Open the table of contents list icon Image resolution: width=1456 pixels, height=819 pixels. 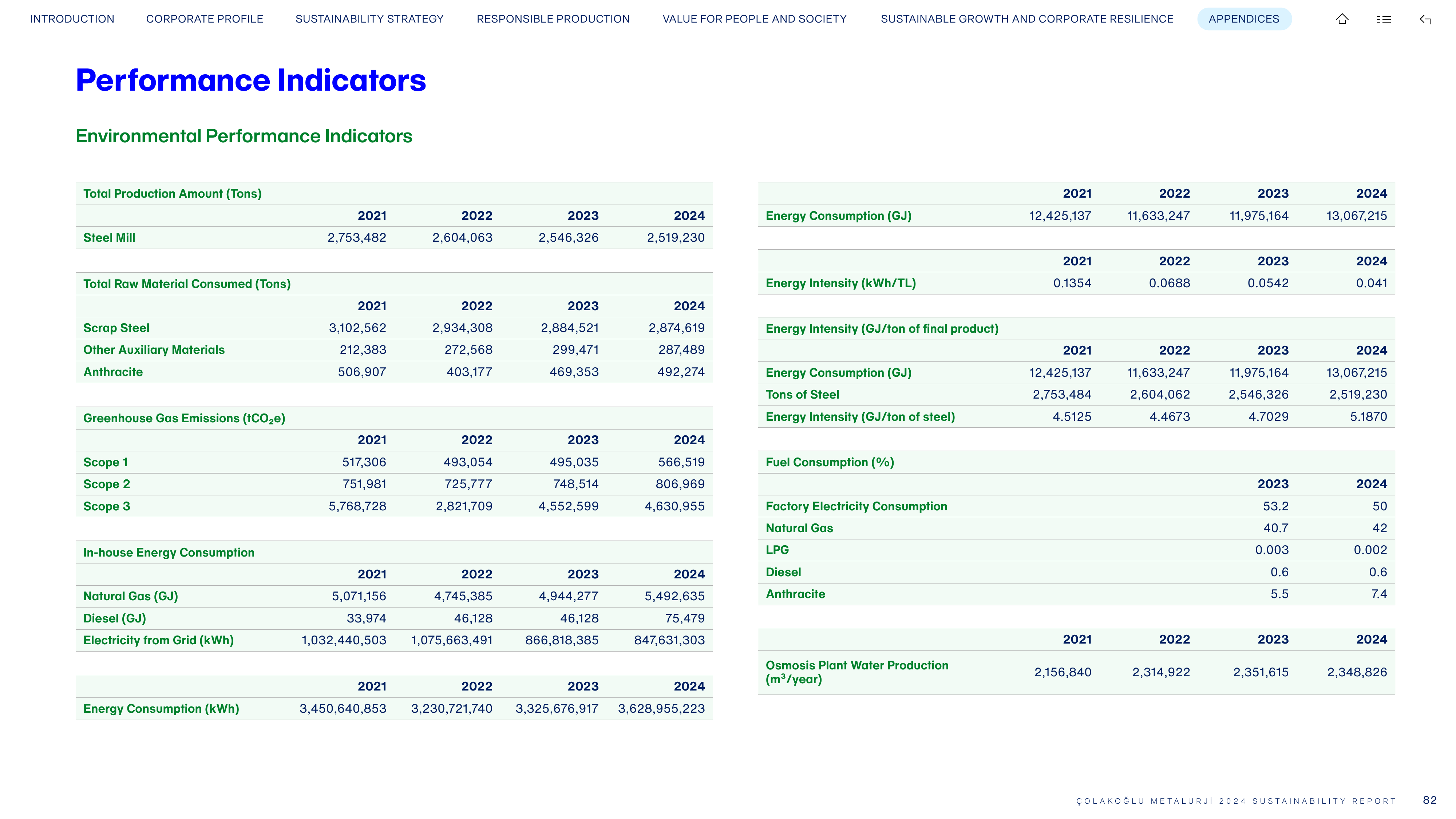coord(1383,19)
